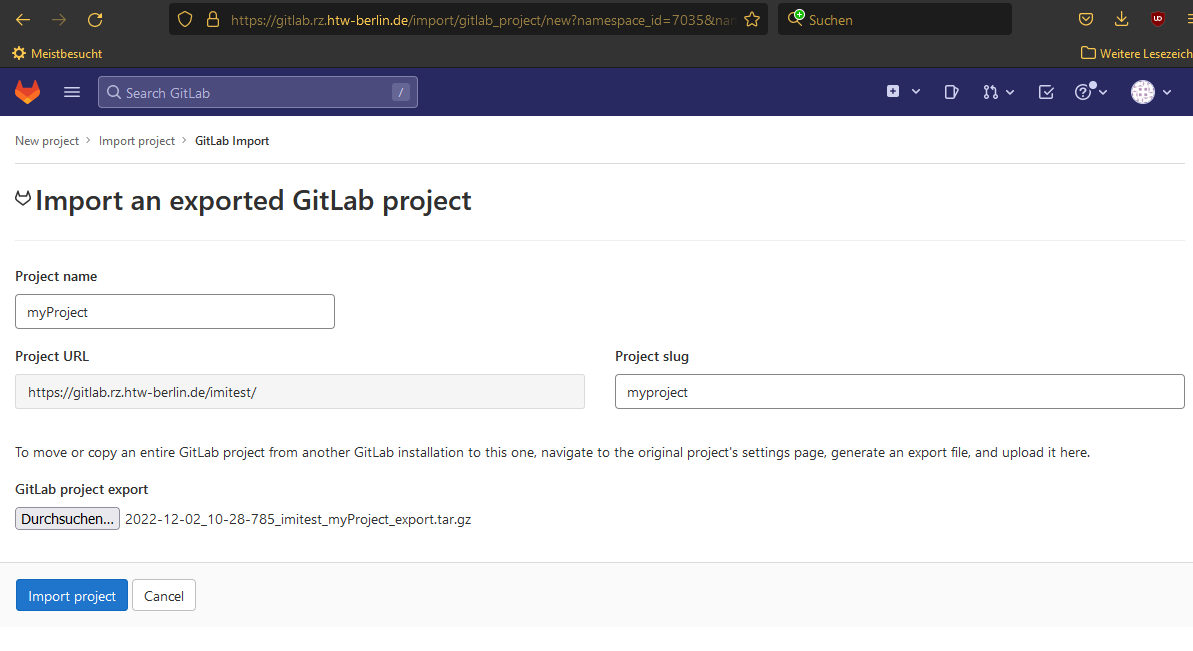
Task: Open the help question mark icon
Action: tap(1083, 92)
